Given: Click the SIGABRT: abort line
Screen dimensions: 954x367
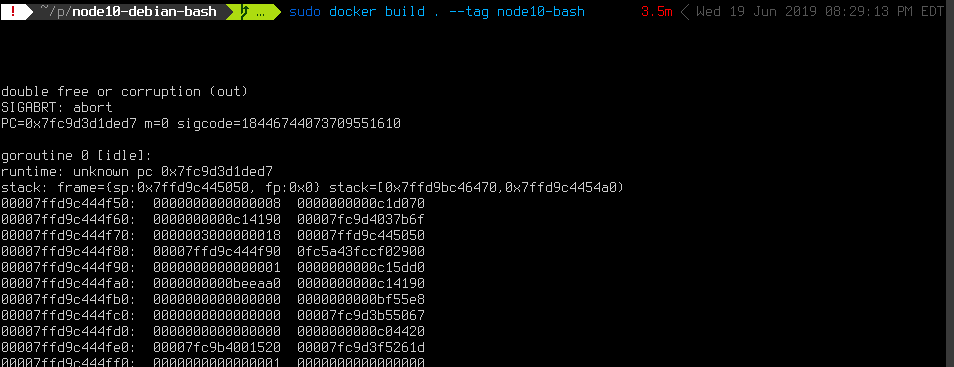Looking at the screenshot, I should click(57, 108).
